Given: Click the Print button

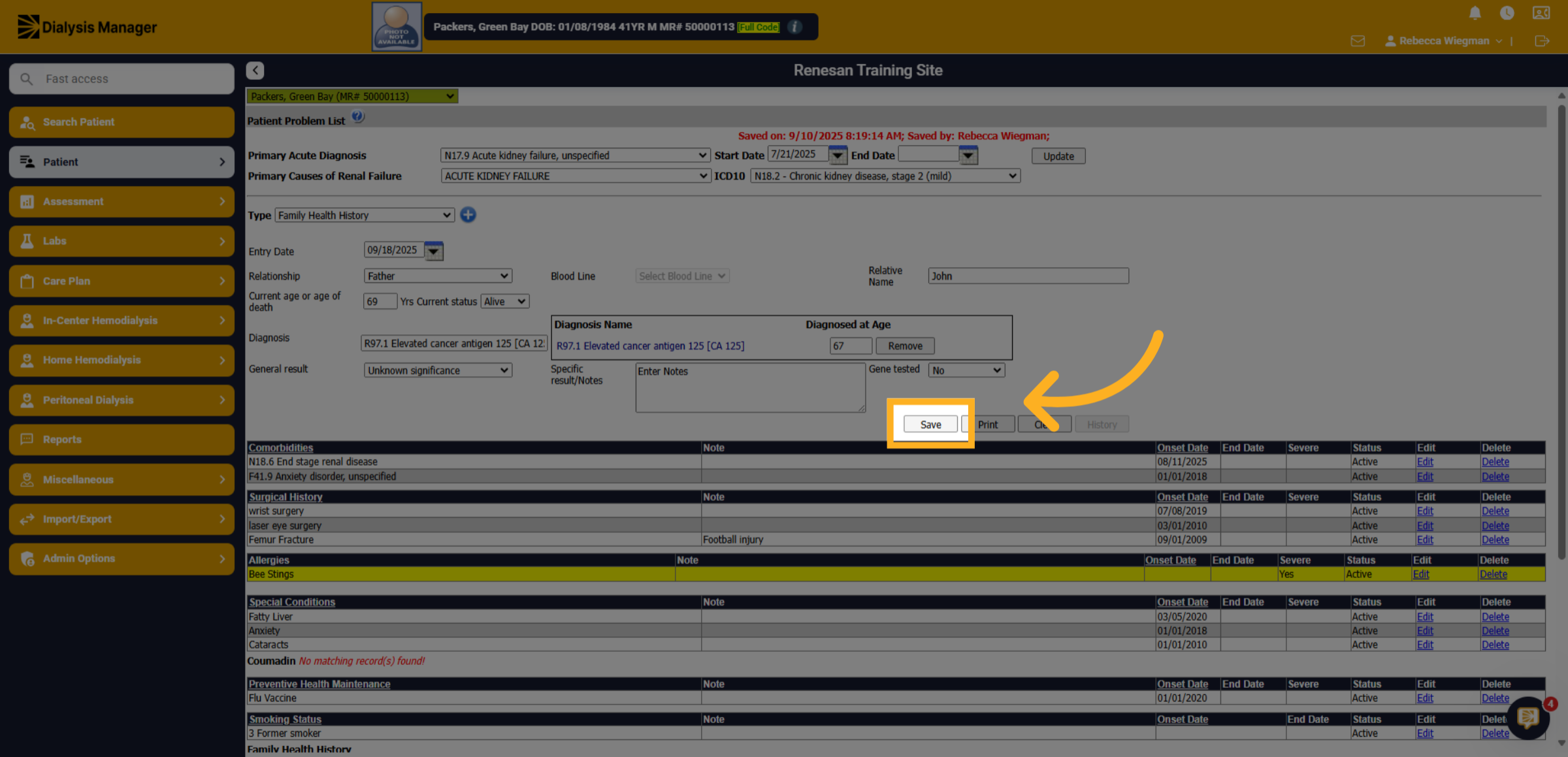Looking at the screenshot, I should 988,425.
